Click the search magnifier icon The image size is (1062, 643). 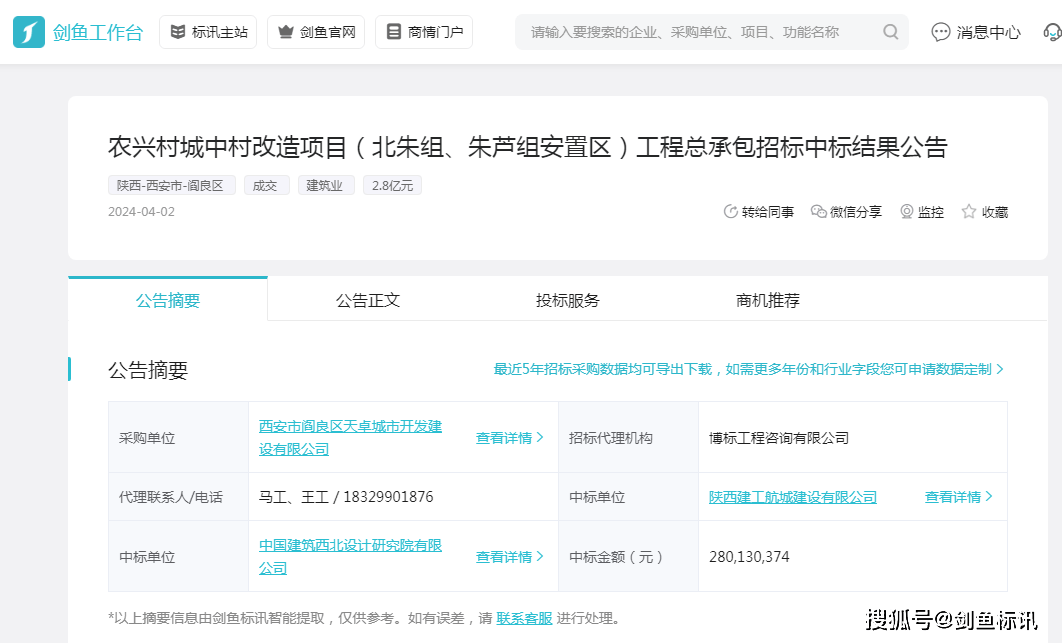(891, 32)
